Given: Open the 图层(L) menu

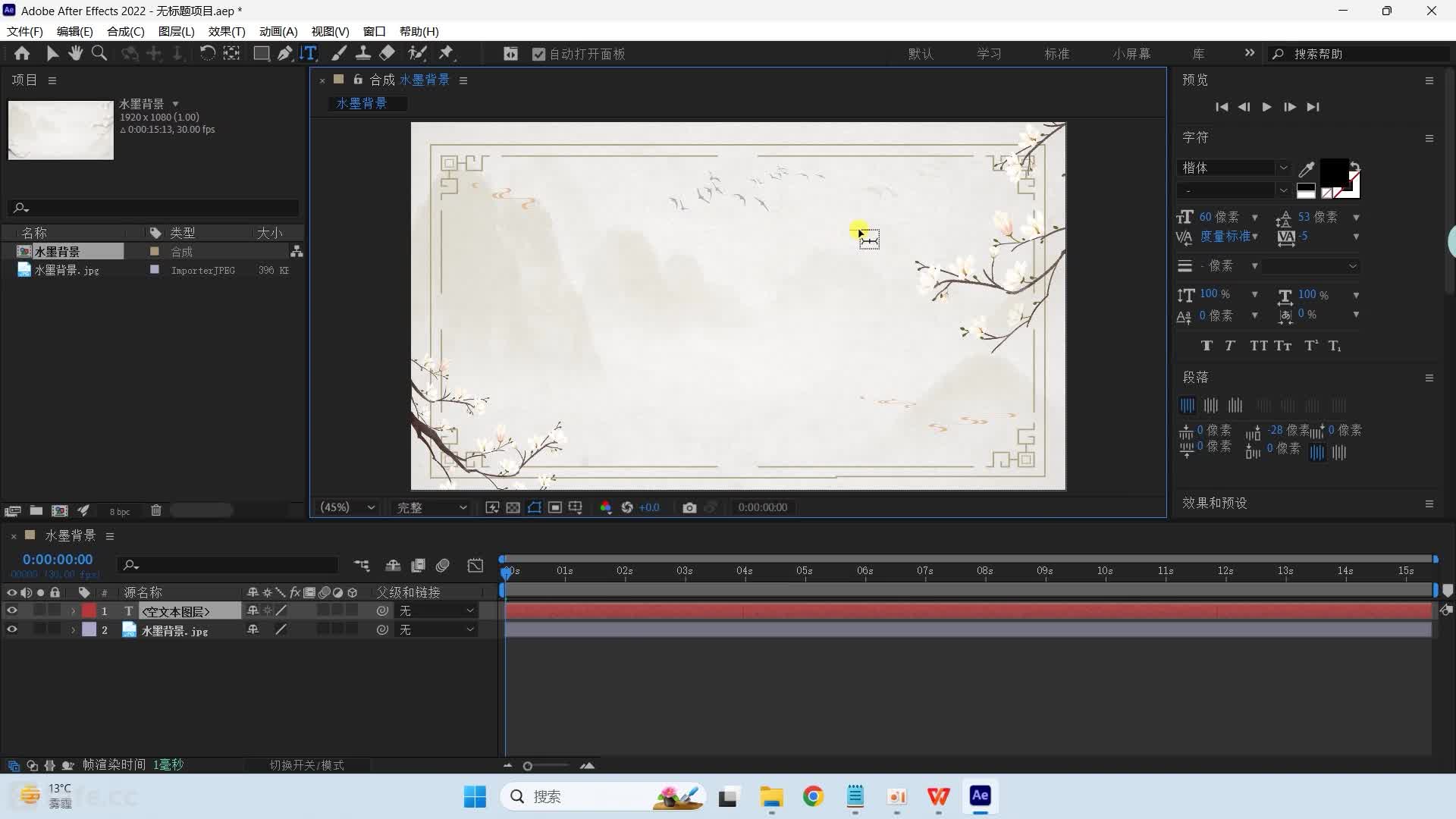Looking at the screenshot, I should (177, 31).
